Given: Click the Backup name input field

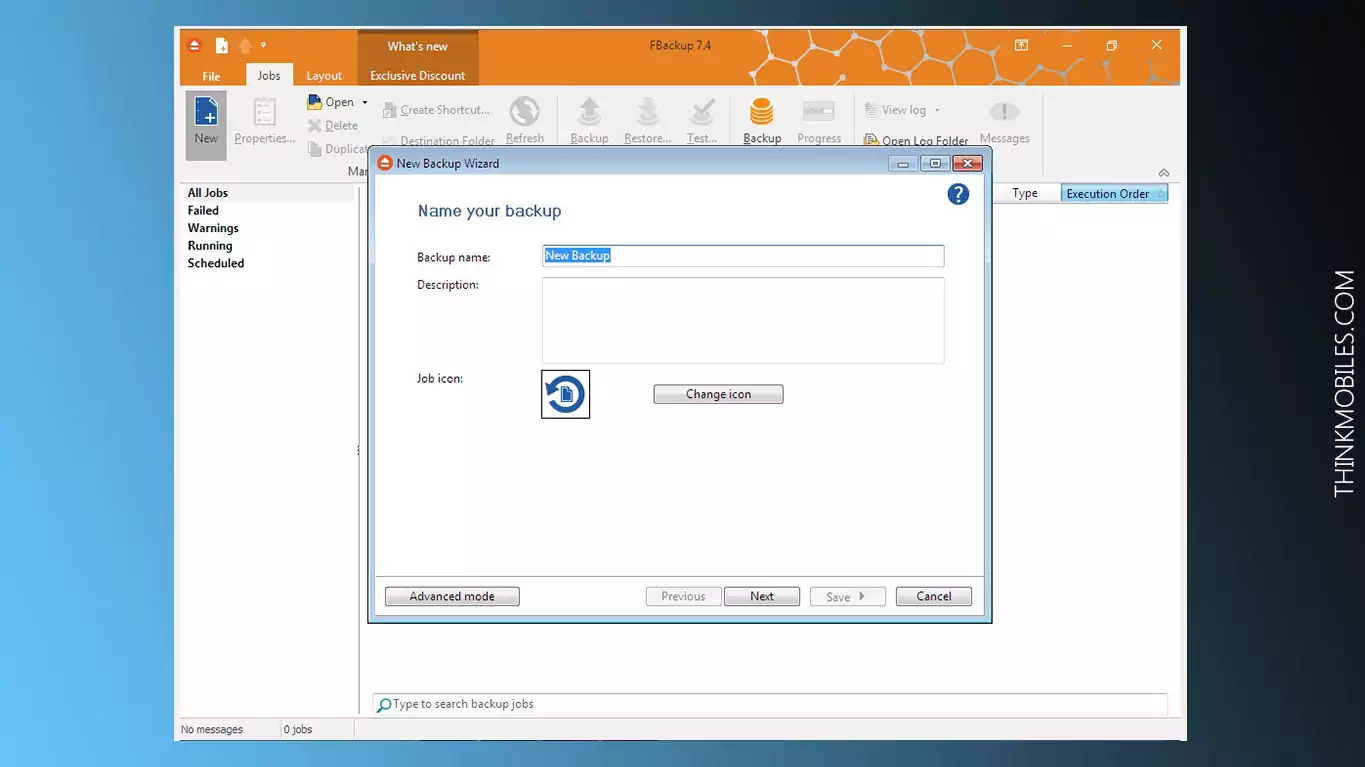Looking at the screenshot, I should 743,256.
